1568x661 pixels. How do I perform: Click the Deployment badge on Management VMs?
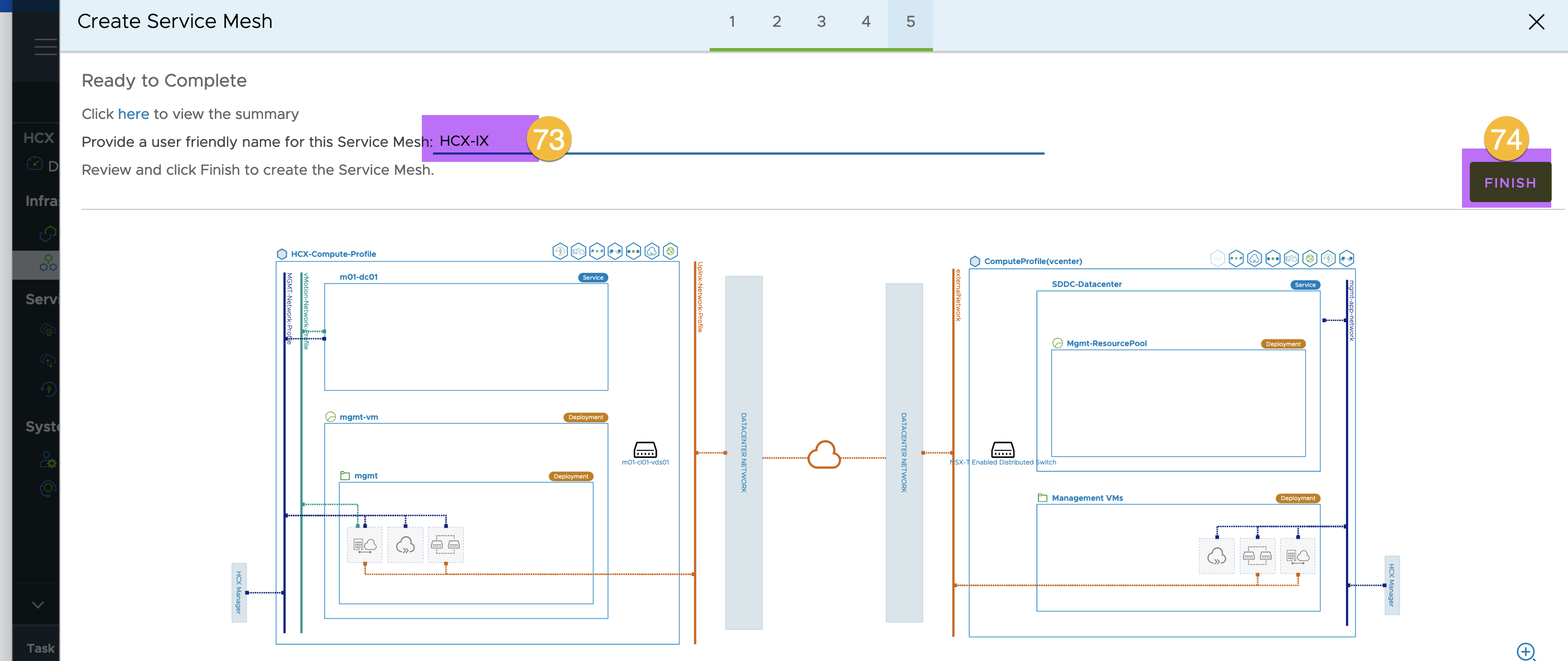1297,499
